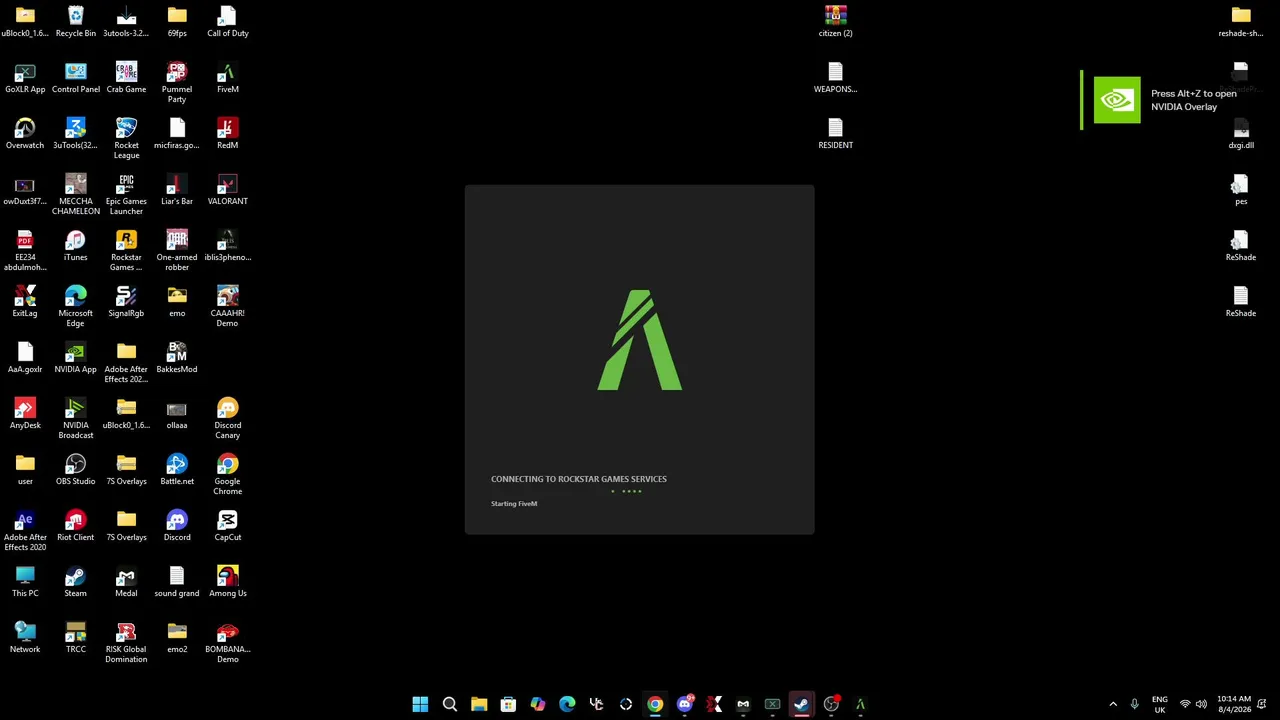Select the Microsoft Edge desktop shortcut

coord(76,306)
